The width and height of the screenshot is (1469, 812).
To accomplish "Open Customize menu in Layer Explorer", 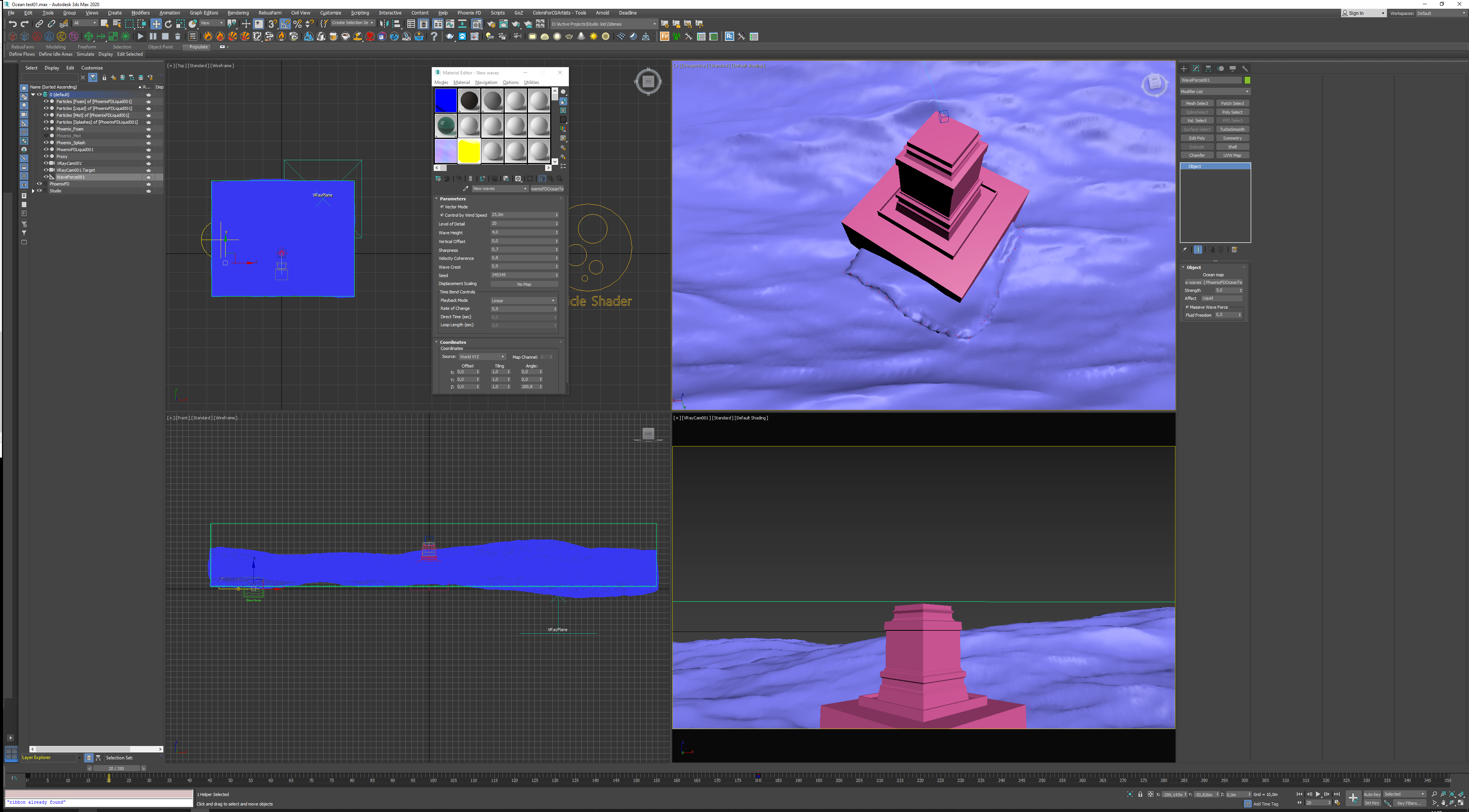I will coord(92,68).
